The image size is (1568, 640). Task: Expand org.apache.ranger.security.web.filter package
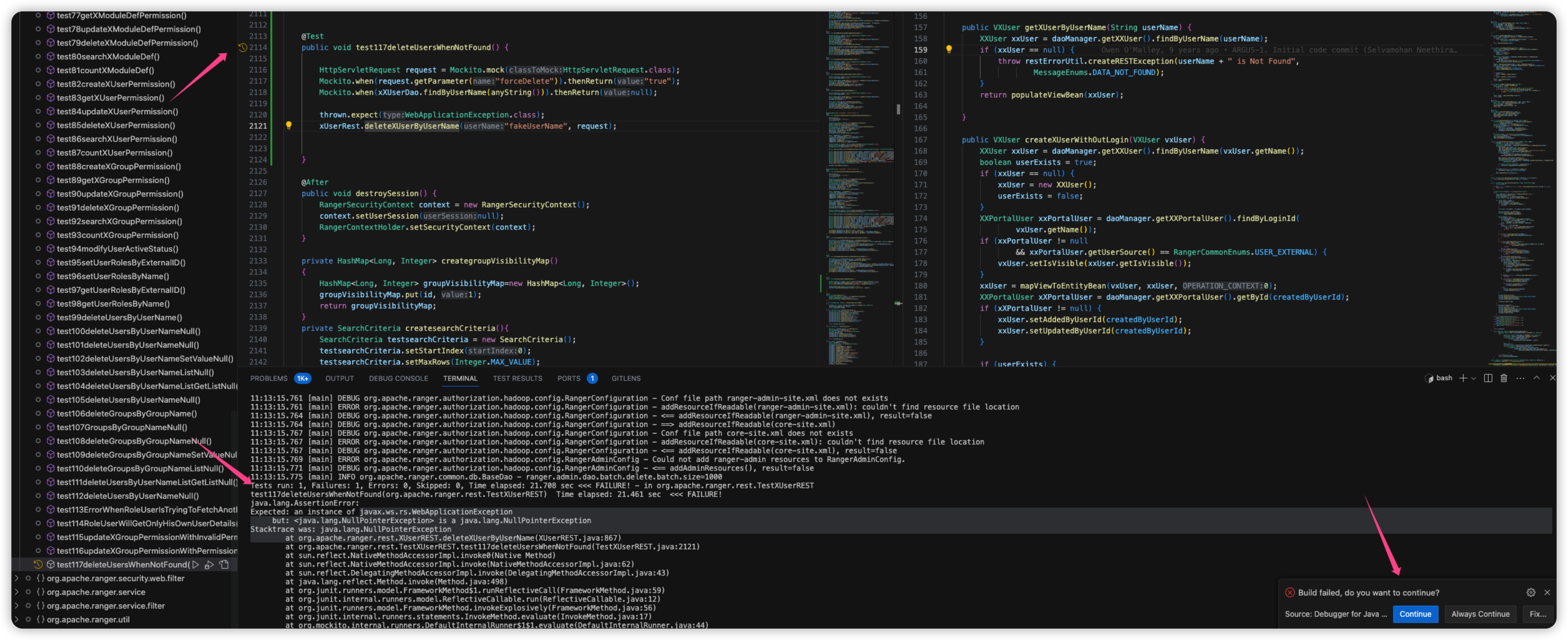click(x=17, y=578)
